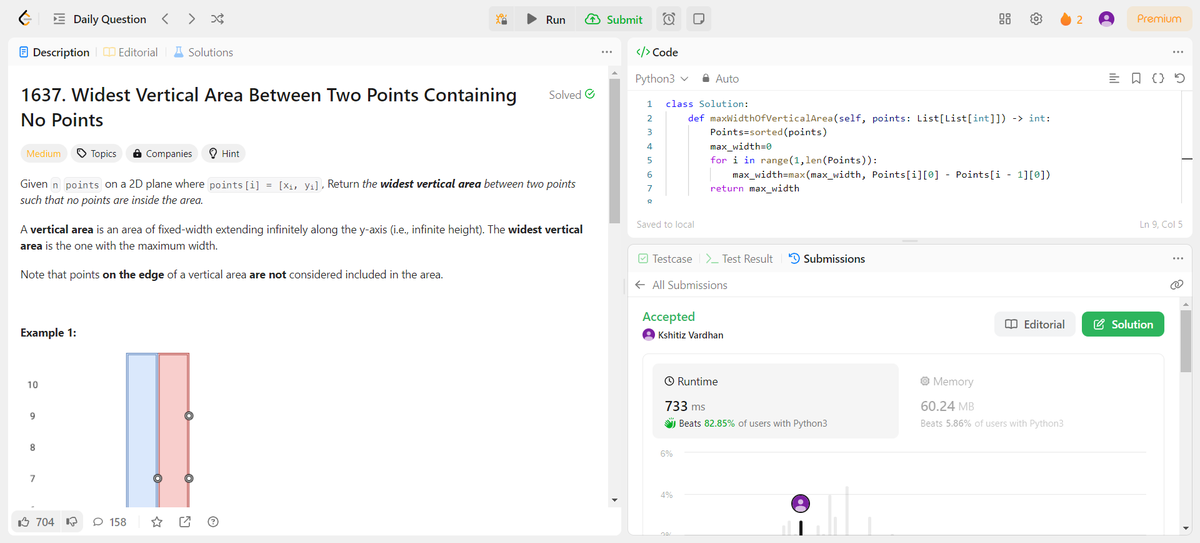Open the Python3 language dropdown
The image size is (1200, 543).
(x=662, y=78)
